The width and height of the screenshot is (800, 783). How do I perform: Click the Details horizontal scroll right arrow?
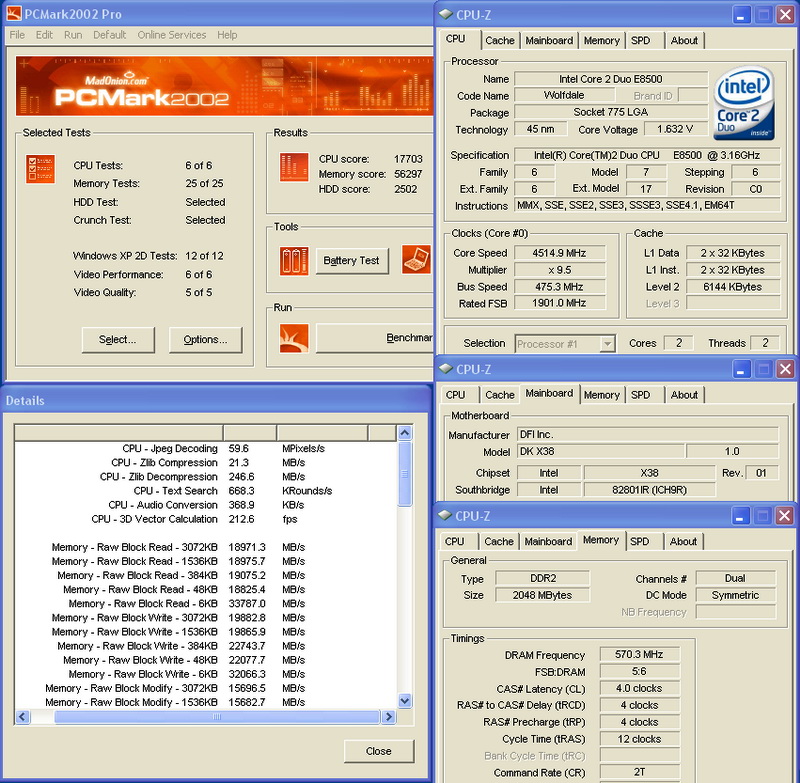[388, 717]
